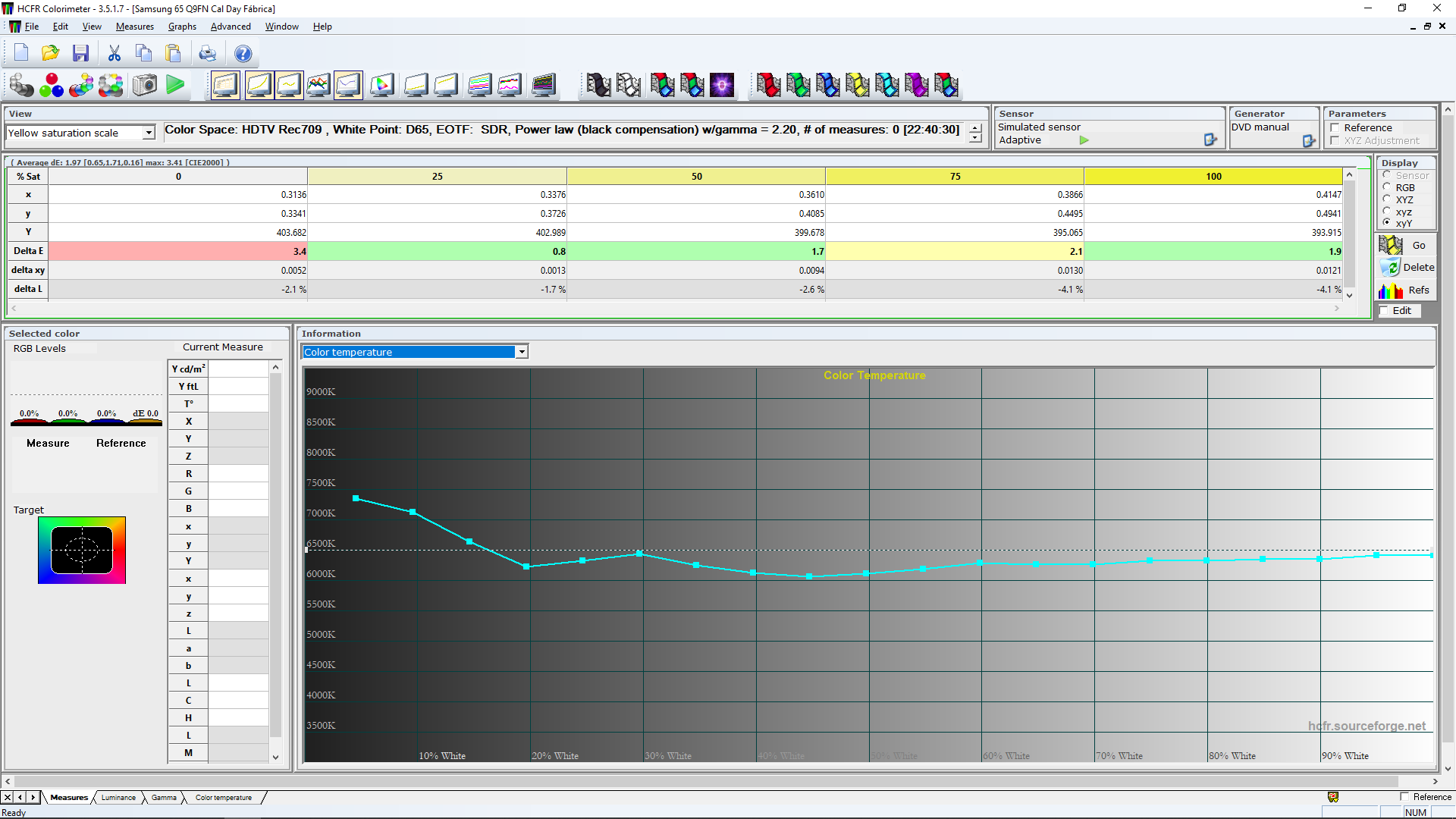
Task: Select the 50 % saturation column header
Action: pyautogui.click(x=696, y=176)
